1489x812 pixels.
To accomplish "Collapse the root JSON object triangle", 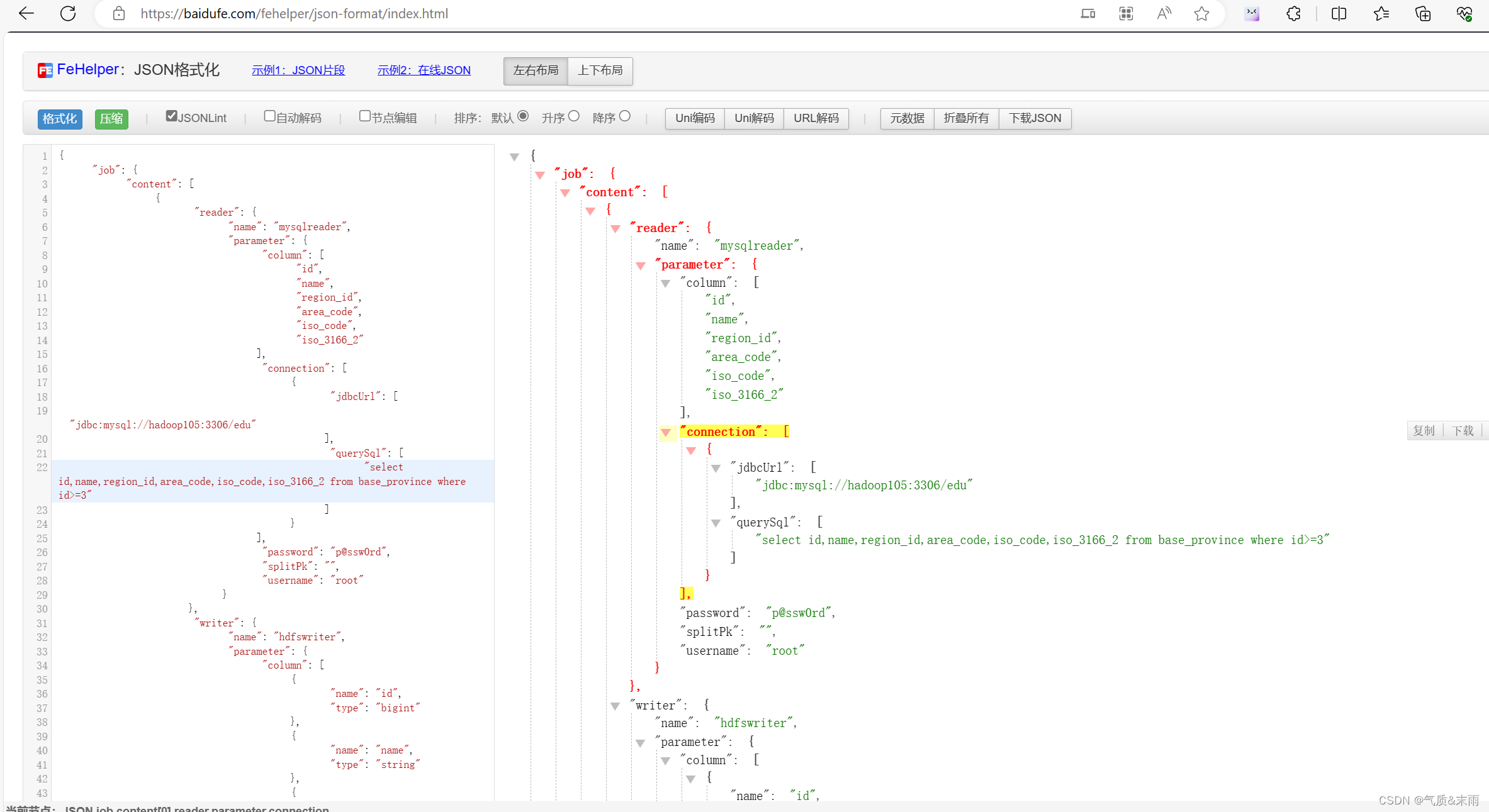I will 514,157.
